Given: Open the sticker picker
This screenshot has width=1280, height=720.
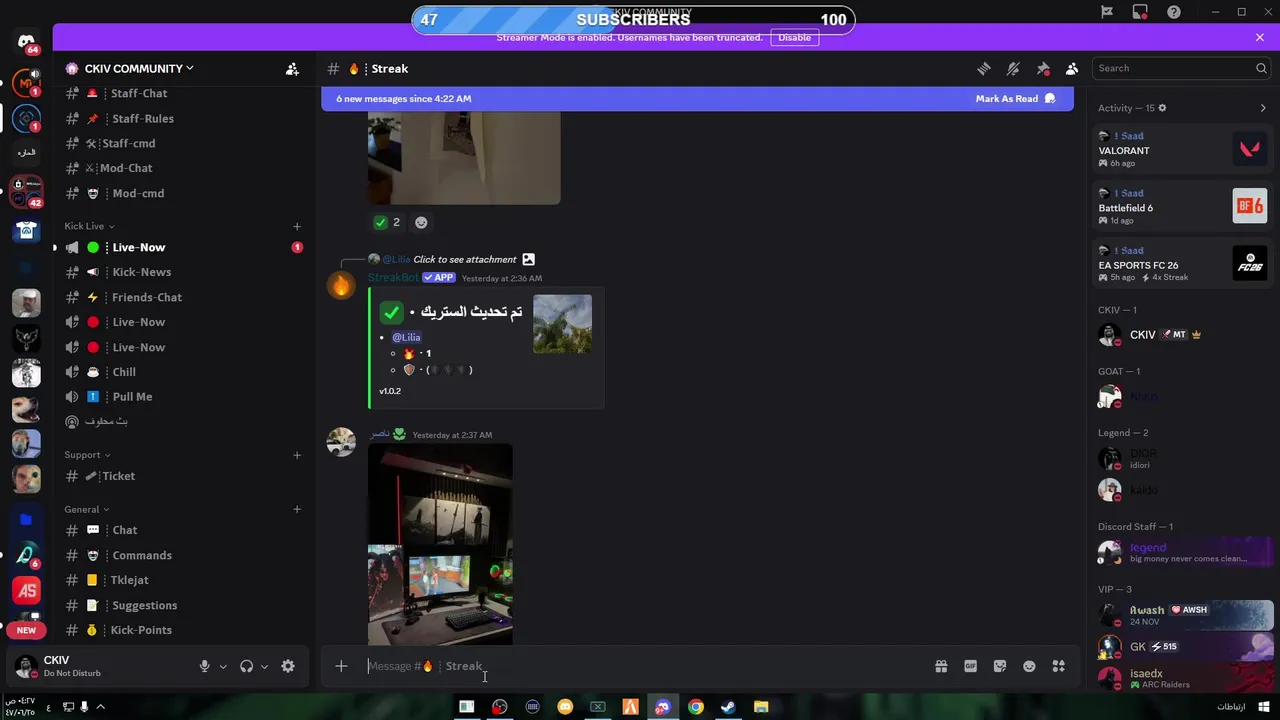Looking at the screenshot, I should (x=1000, y=666).
